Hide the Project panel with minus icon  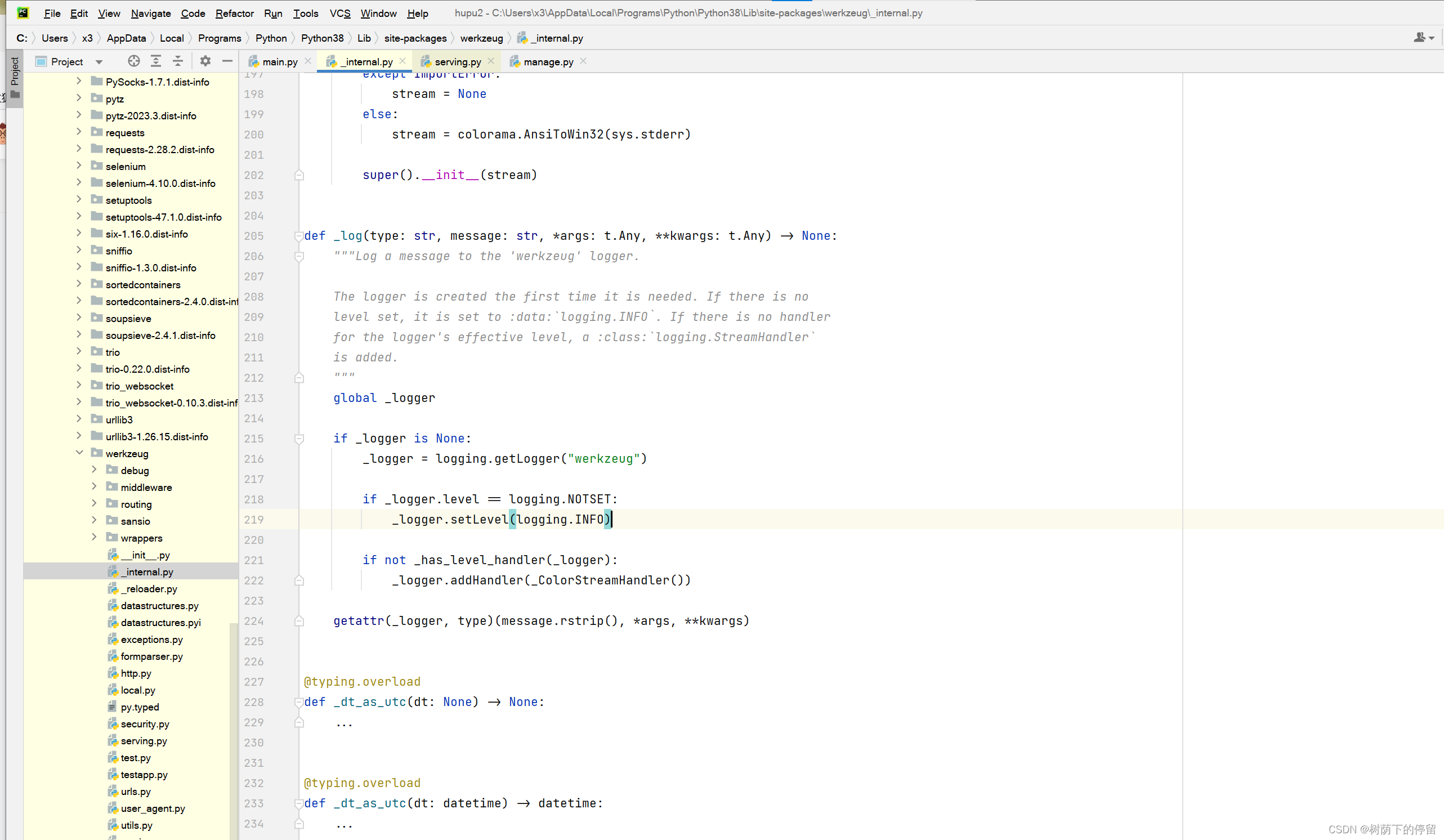(227, 61)
